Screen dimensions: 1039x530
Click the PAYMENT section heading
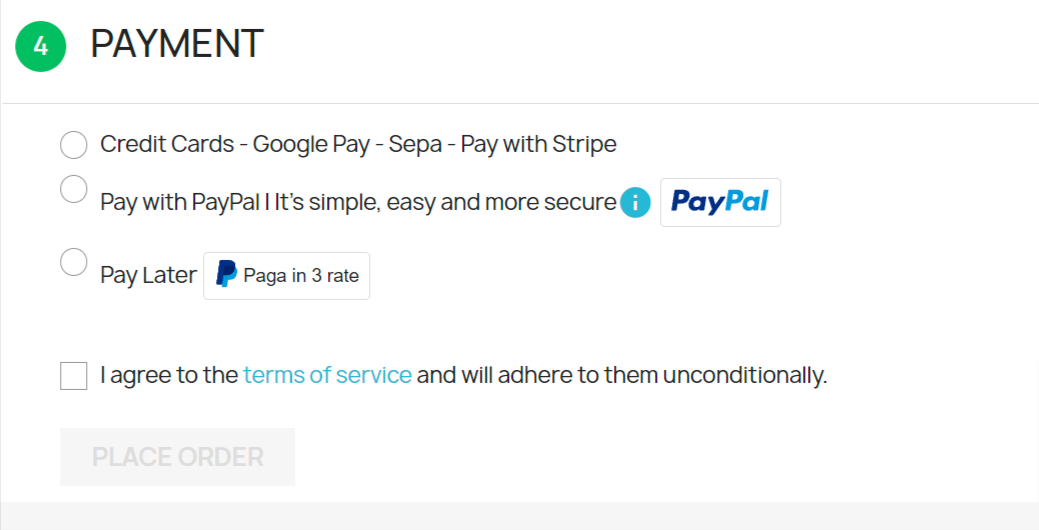(x=177, y=44)
